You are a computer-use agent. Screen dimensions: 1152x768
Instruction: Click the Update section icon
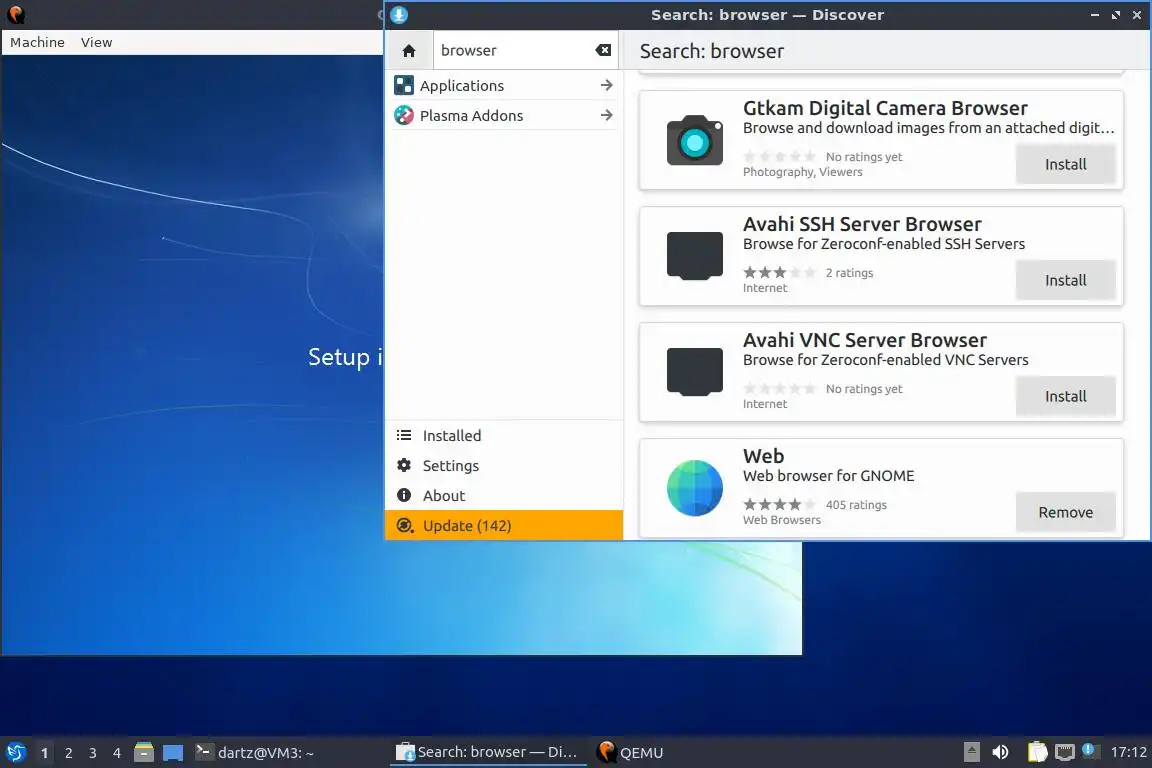tap(404, 525)
